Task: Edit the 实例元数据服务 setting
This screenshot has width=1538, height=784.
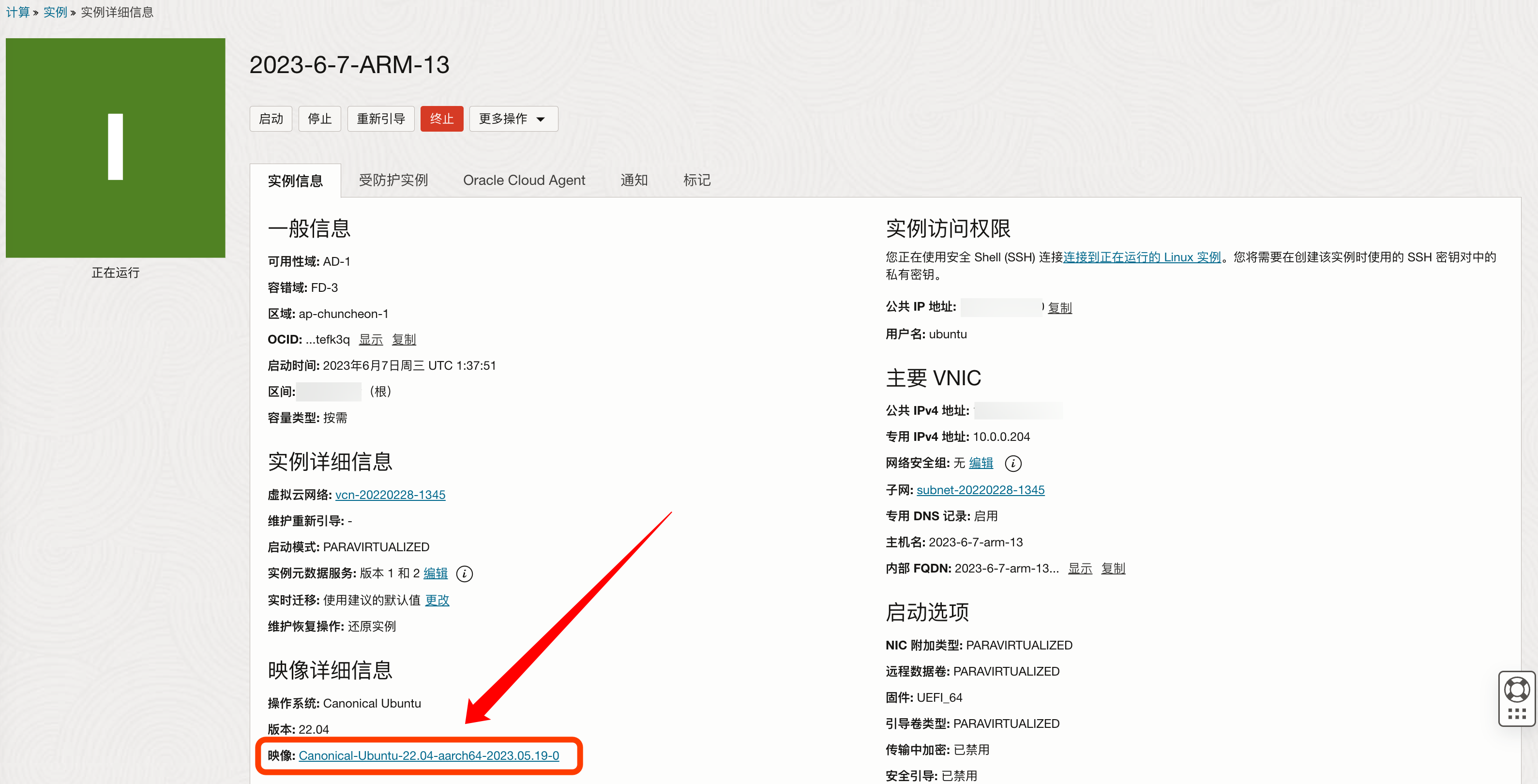Action: click(435, 574)
